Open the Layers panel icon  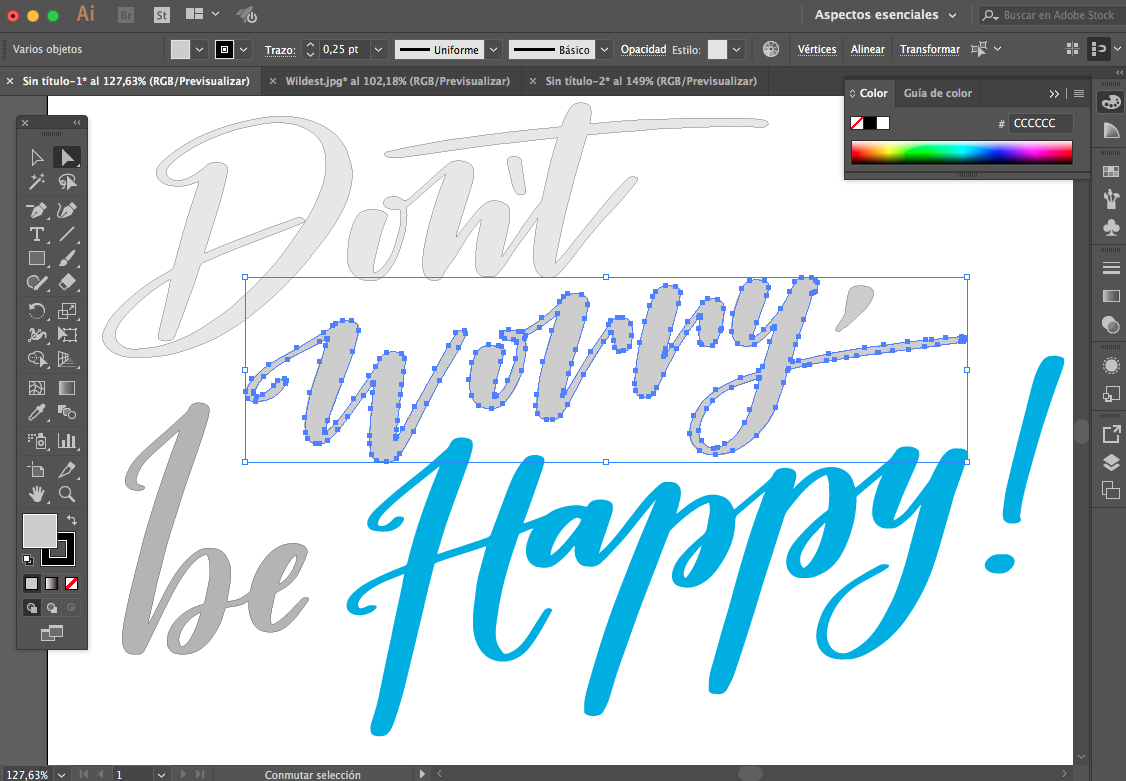point(1110,462)
